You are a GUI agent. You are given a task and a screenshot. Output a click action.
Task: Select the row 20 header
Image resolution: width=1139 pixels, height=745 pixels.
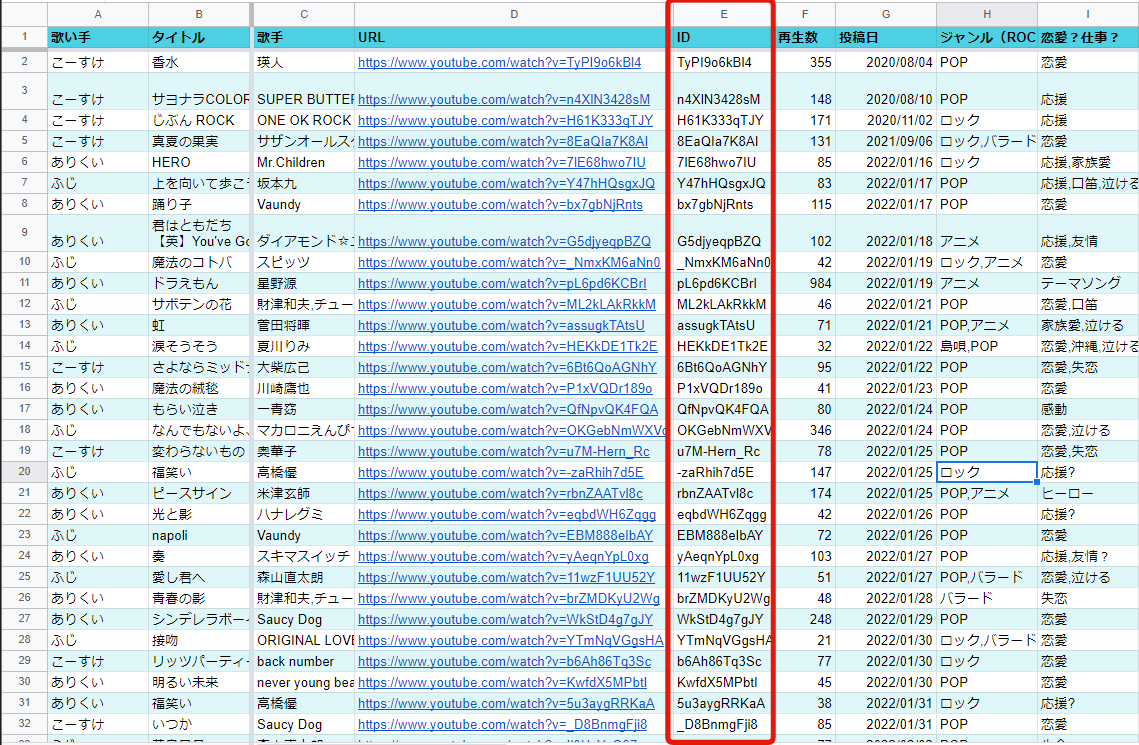[24, 472]
